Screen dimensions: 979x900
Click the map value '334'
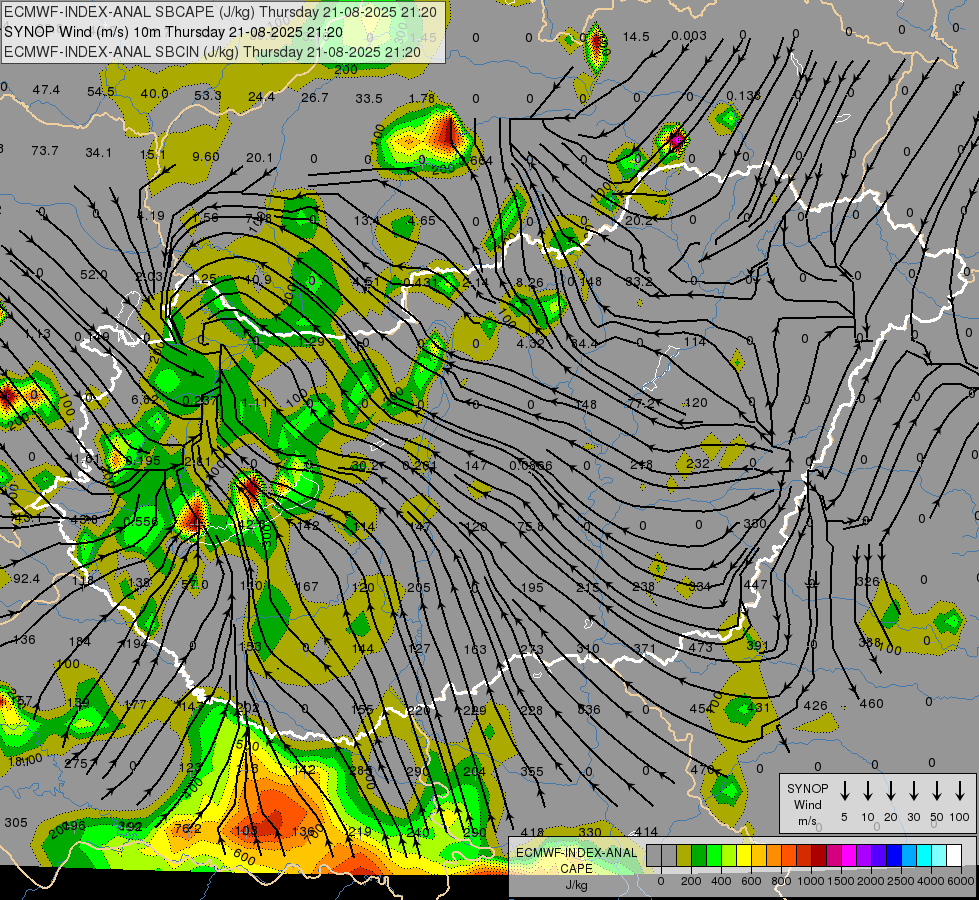[700, 586]
